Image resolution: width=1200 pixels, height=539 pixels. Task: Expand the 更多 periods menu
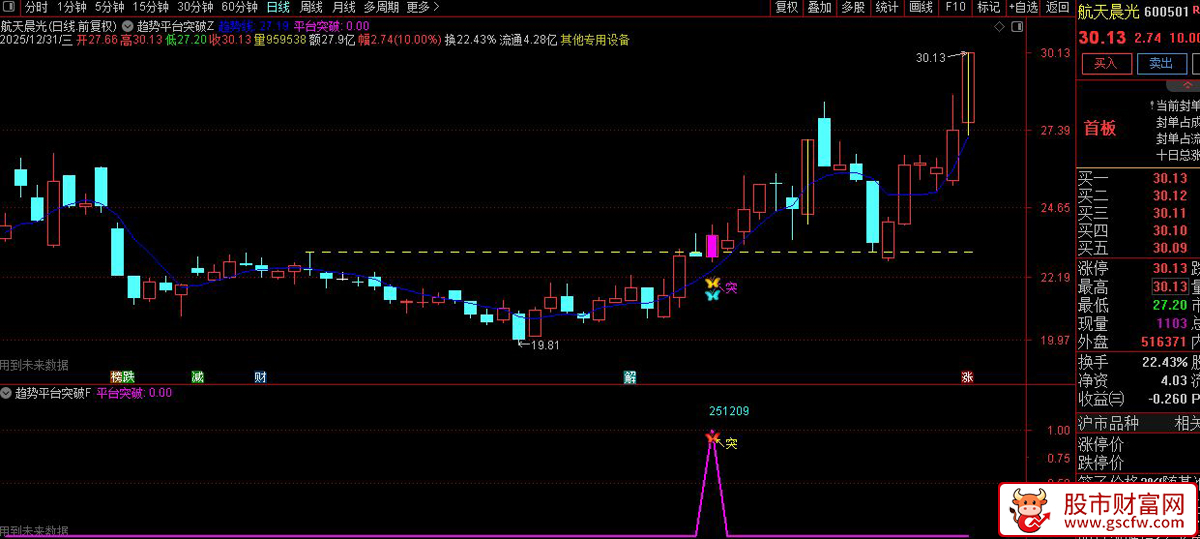(422, 7)
